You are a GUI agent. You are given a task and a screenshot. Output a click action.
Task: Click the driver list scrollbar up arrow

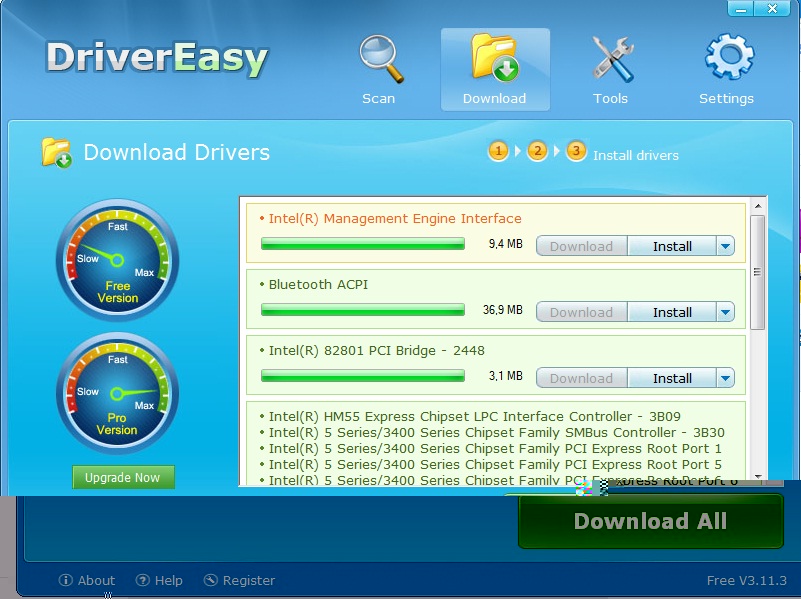tap(758, 206)
